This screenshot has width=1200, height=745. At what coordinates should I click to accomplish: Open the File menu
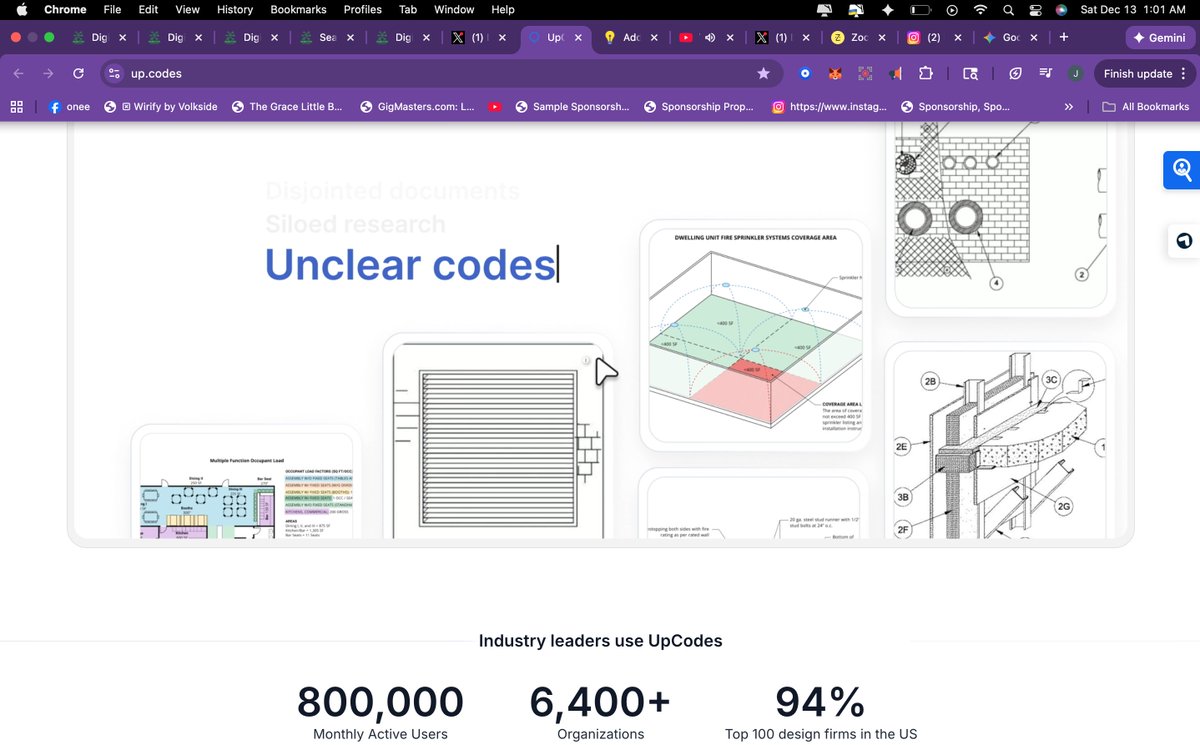click(113, 9)
